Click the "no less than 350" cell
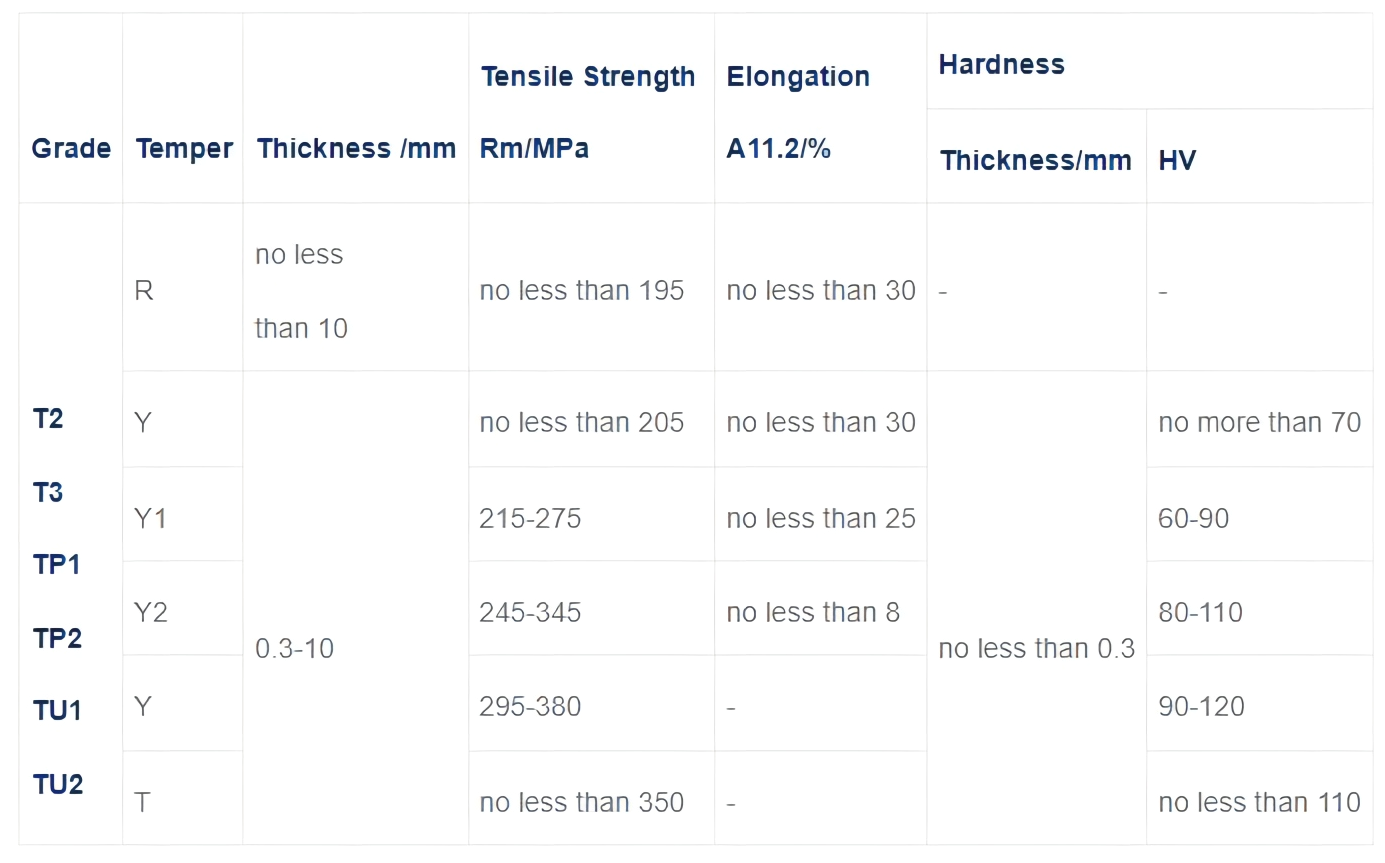 [x=581, y=802]
